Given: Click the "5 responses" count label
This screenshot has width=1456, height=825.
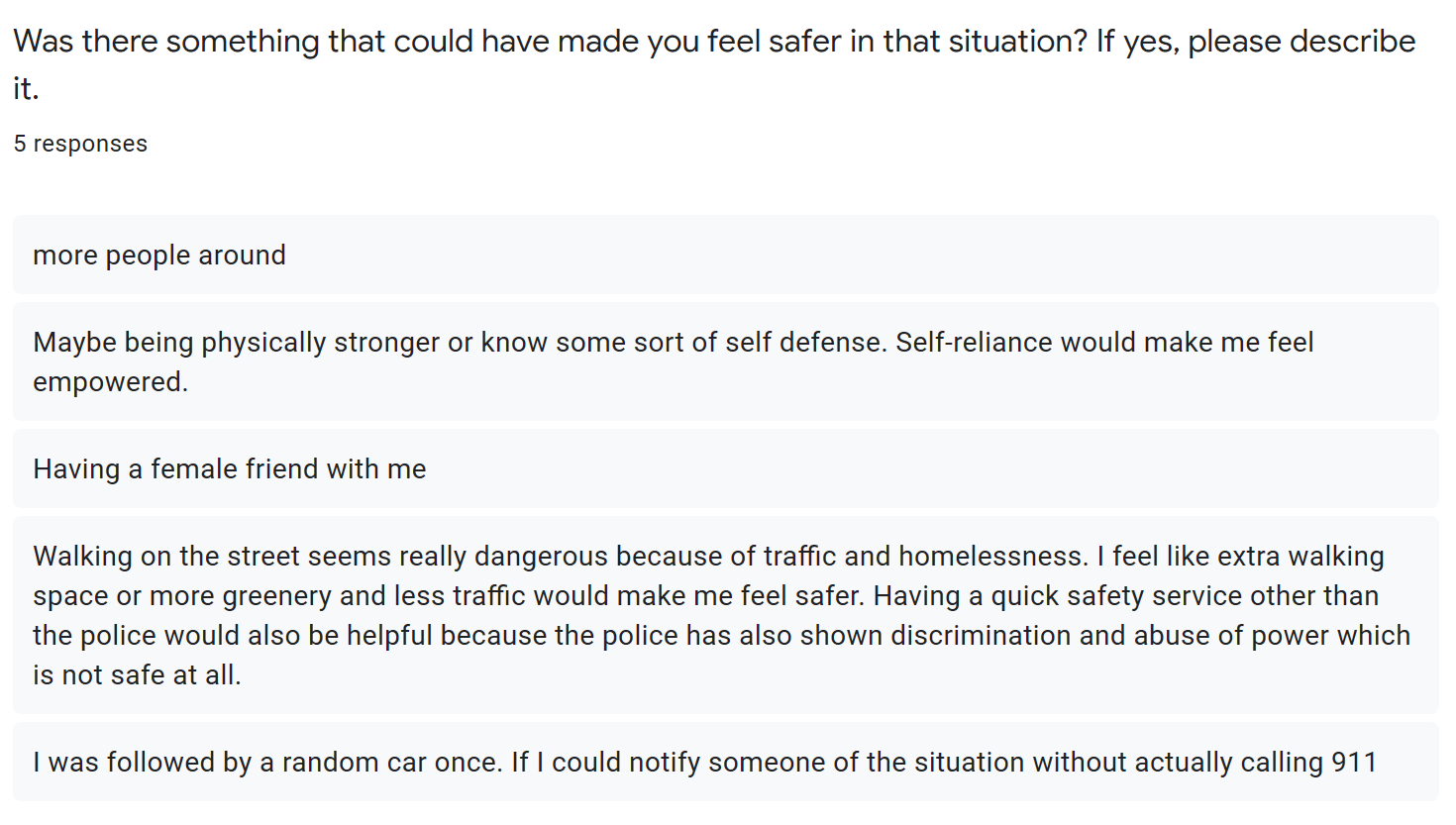Looking at the screenshot, I should [x=80, y=144].
